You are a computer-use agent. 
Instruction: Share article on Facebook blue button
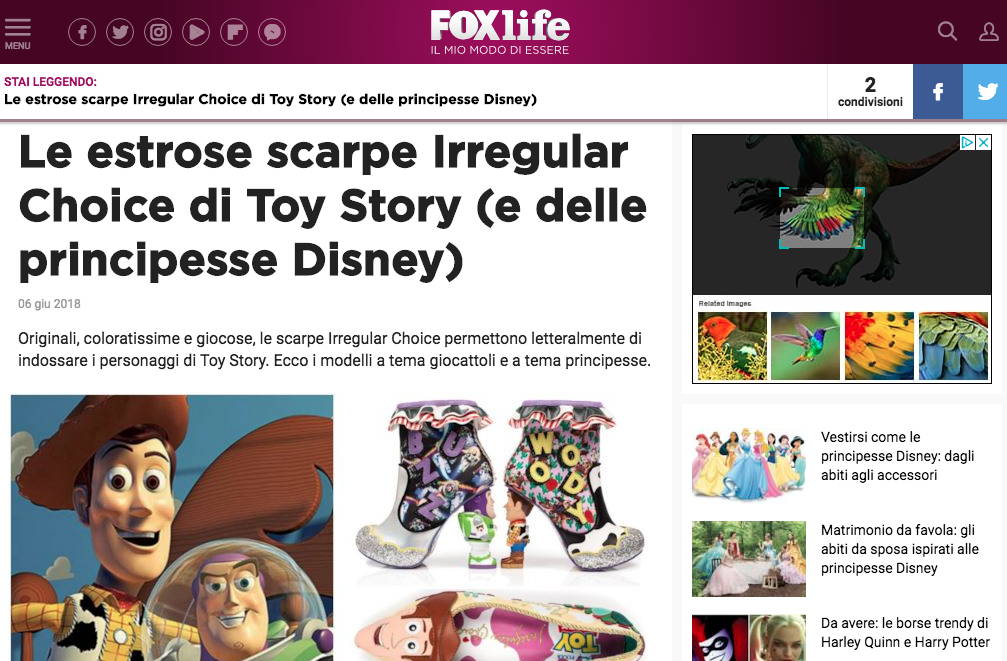[x=938, y=92]
